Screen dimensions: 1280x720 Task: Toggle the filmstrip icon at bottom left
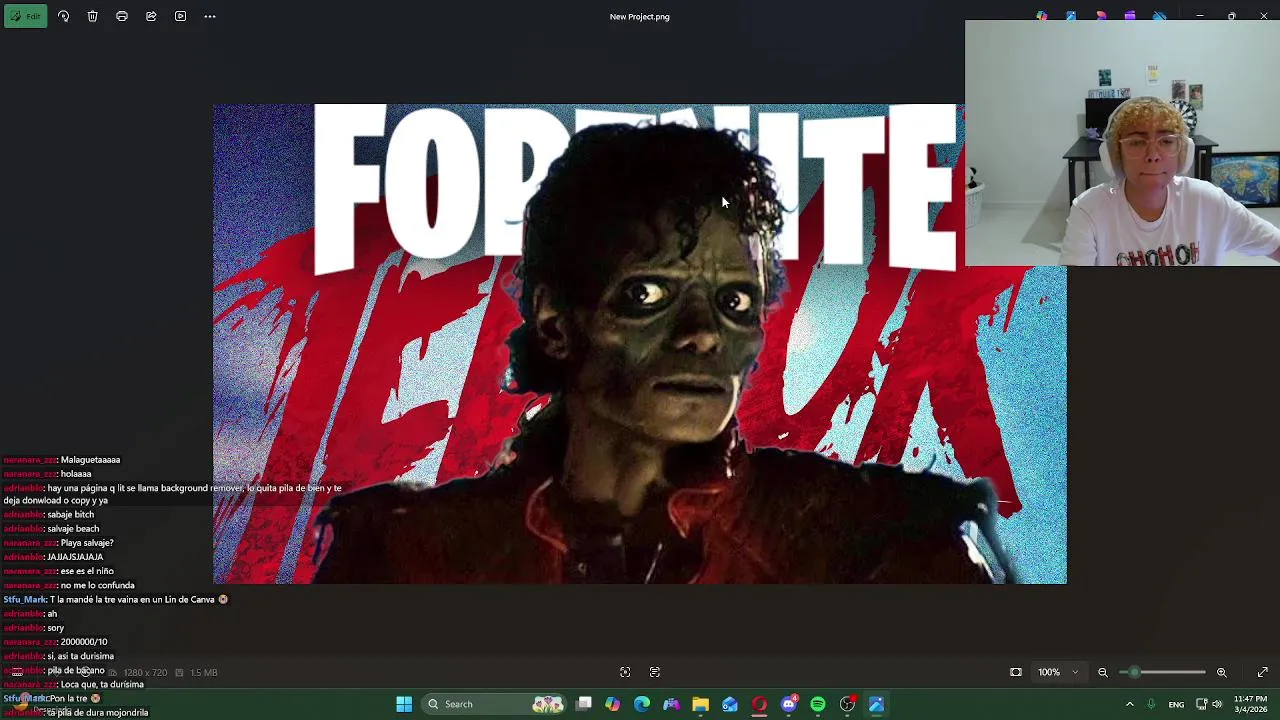[17, 672]
